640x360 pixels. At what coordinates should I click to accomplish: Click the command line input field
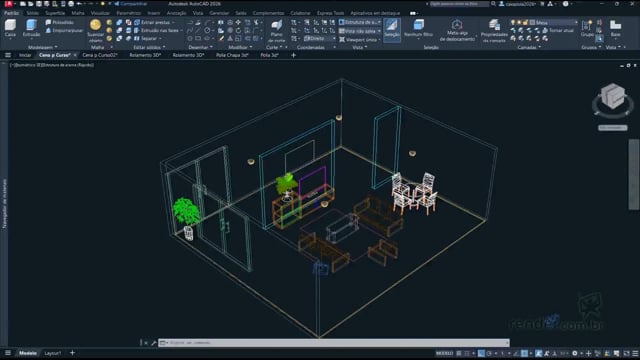[x=334, y=343]
